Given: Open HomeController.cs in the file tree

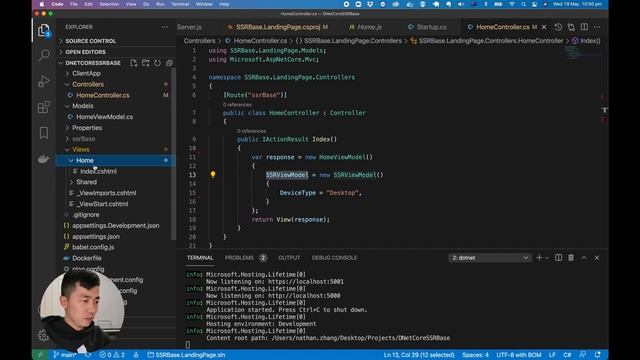Looking at the screenshot, I should pyautogui.click(x=103, y=95).
